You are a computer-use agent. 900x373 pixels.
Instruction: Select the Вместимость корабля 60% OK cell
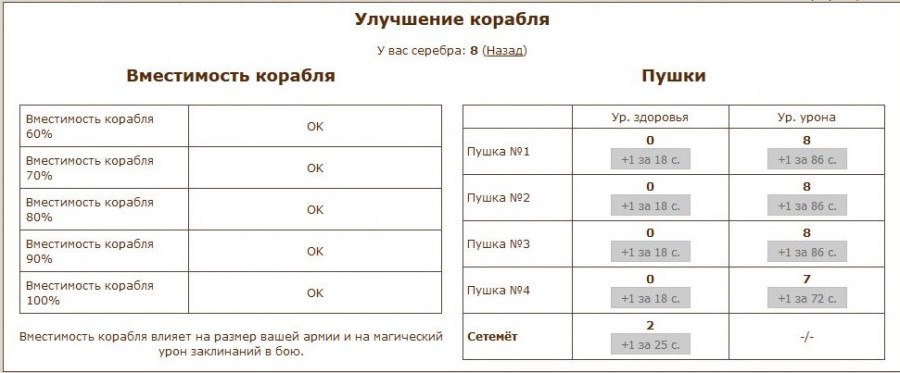tap(315, 126)
